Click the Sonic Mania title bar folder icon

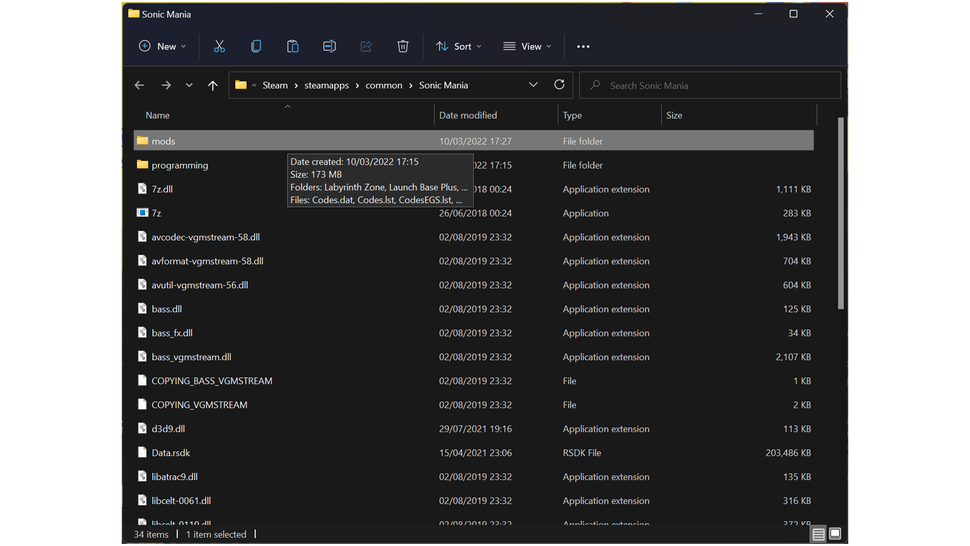coord(134,13)
